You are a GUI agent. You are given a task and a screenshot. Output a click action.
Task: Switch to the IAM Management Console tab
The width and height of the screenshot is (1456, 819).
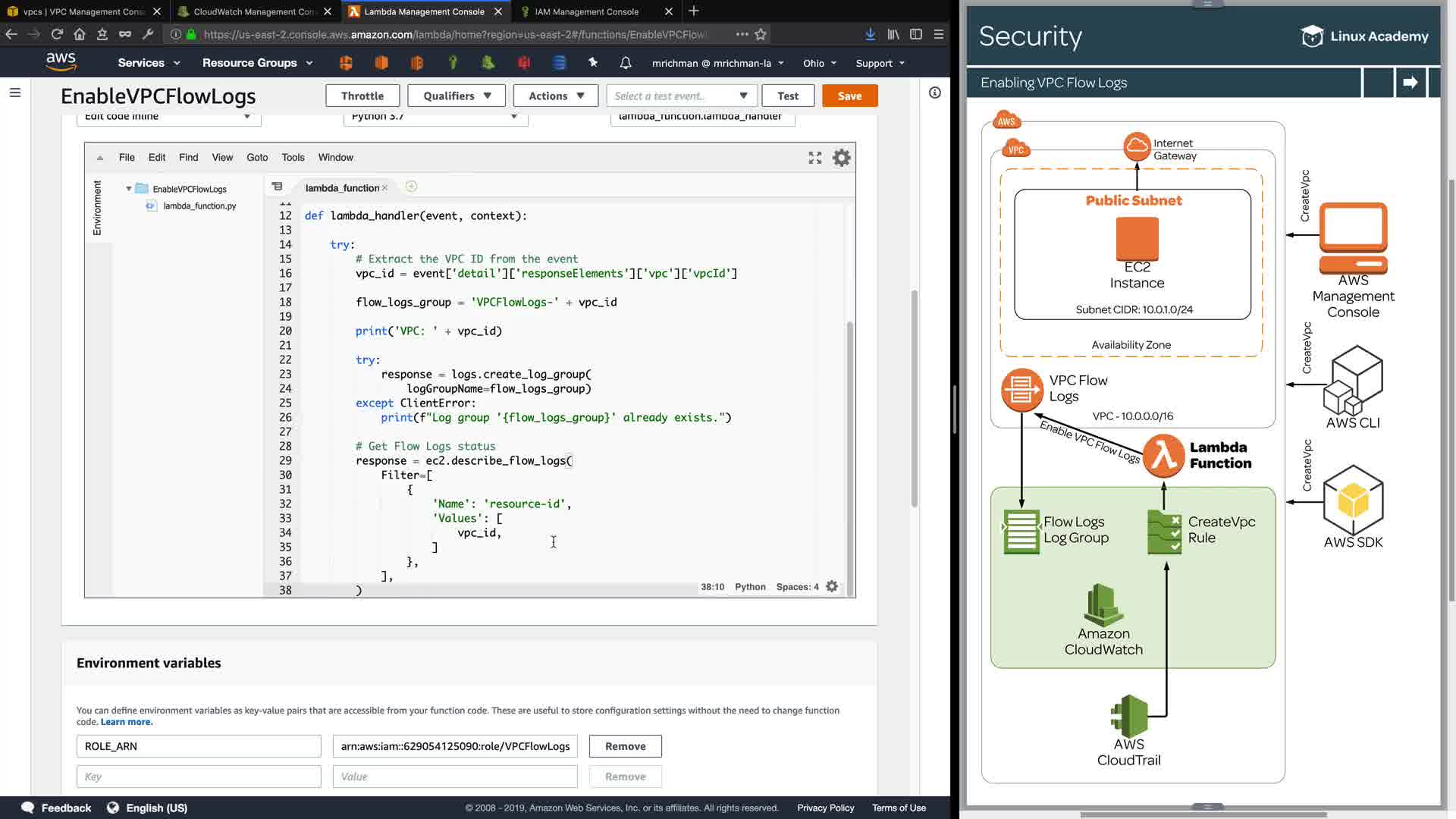coord(586,11)
